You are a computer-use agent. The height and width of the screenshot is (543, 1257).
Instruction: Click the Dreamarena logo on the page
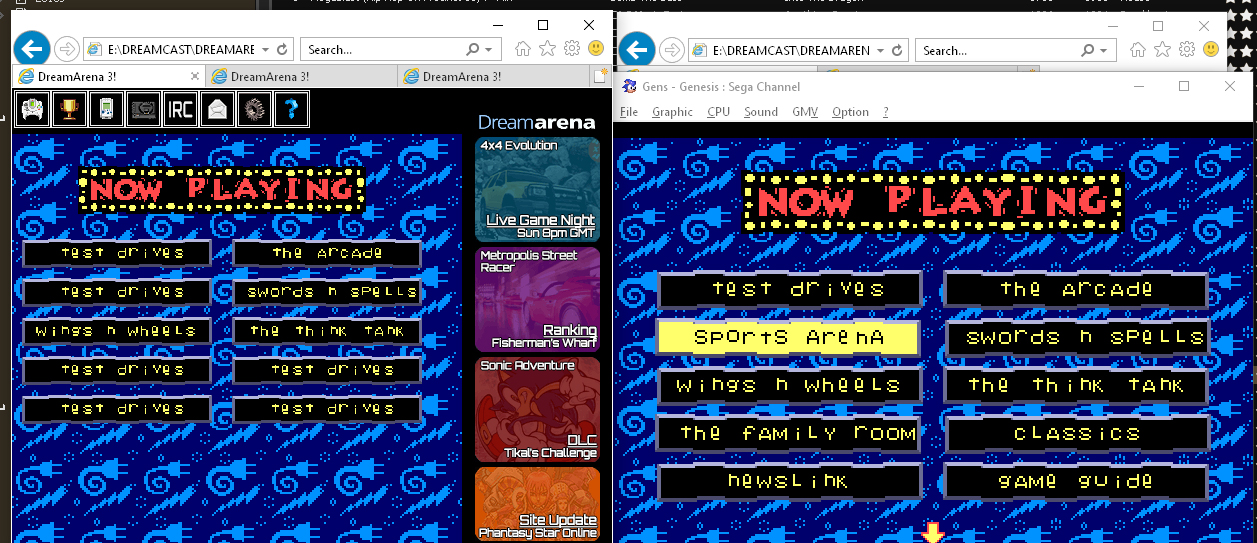pyautogui.click(x=537, y=122)
